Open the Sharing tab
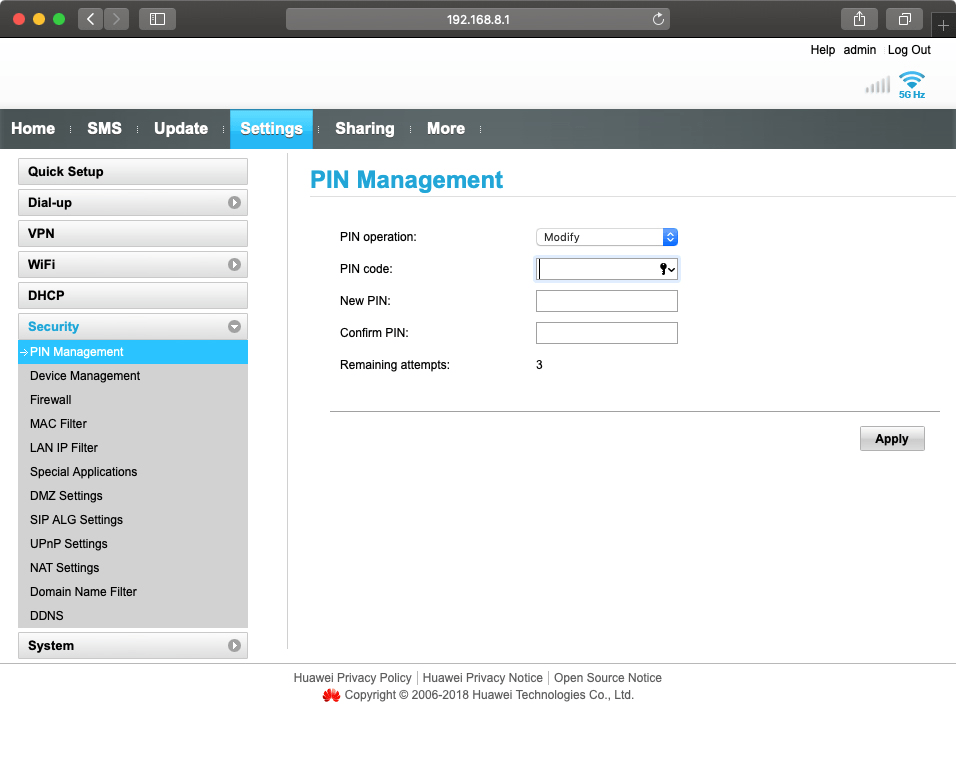The image size is (956, 777). (x=364, y=129)
